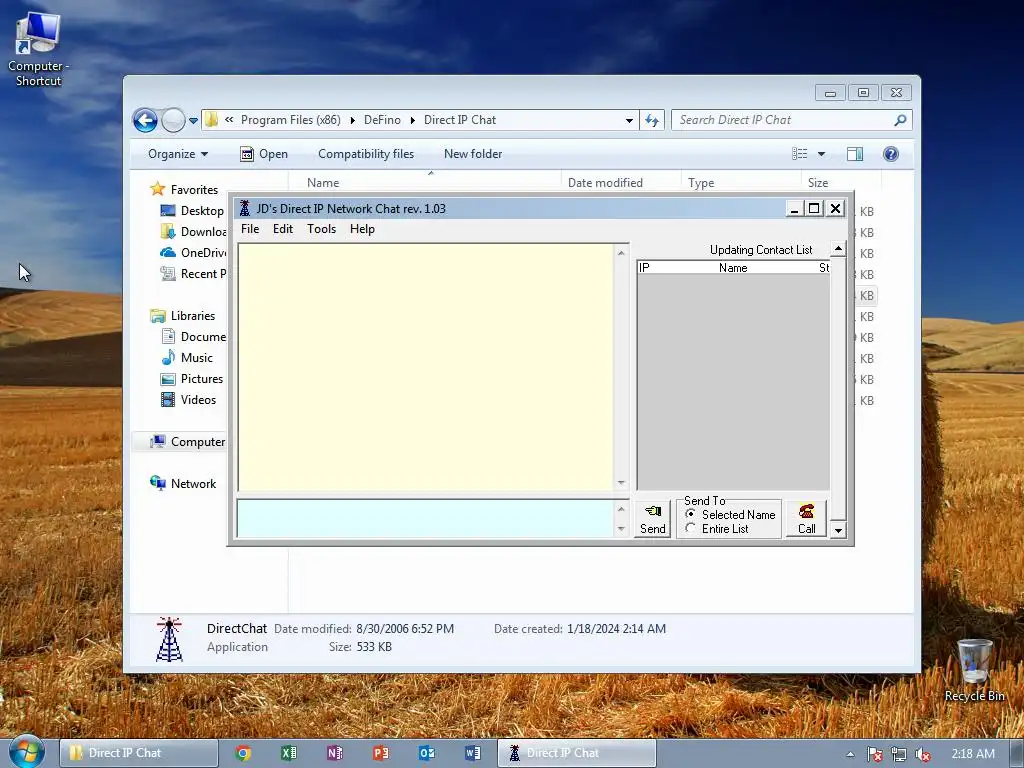
Task: Select the Entire List radio button
Action: point(690,528)
